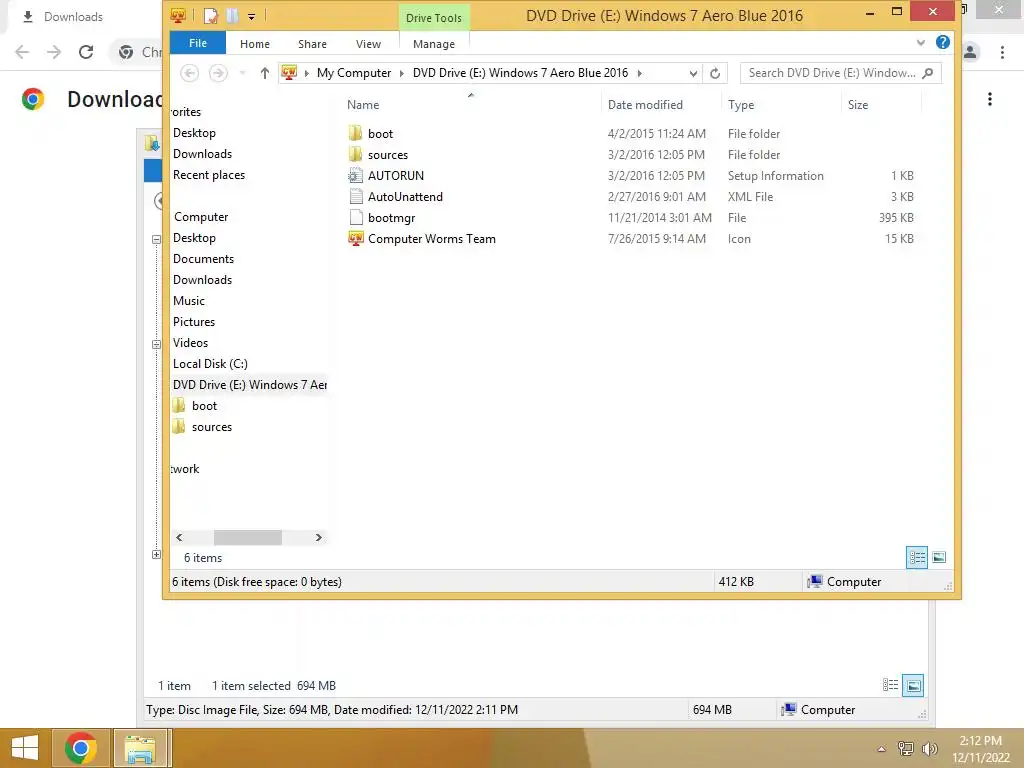Show hidden tray icons arrow
This screenshot has height=768, width=1024.
(x=881, y=749)
